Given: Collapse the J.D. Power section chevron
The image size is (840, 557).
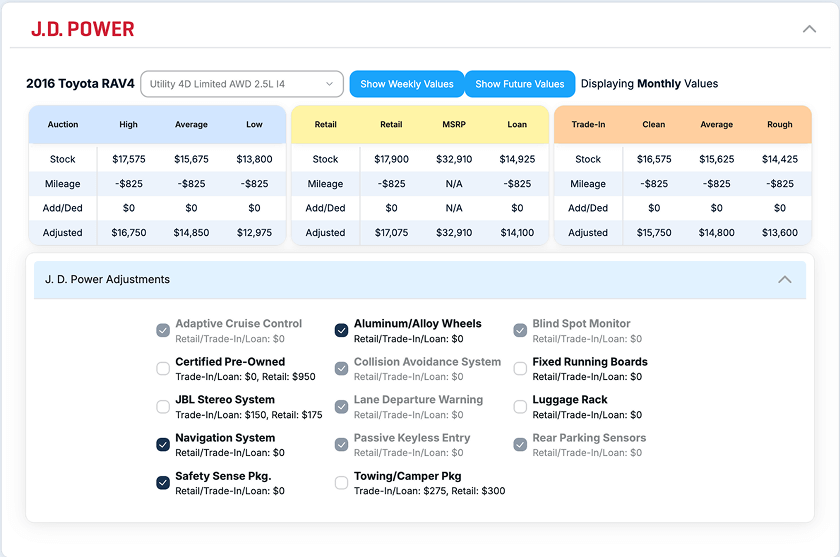Looking at the screenshot, I should click(809, 29).
